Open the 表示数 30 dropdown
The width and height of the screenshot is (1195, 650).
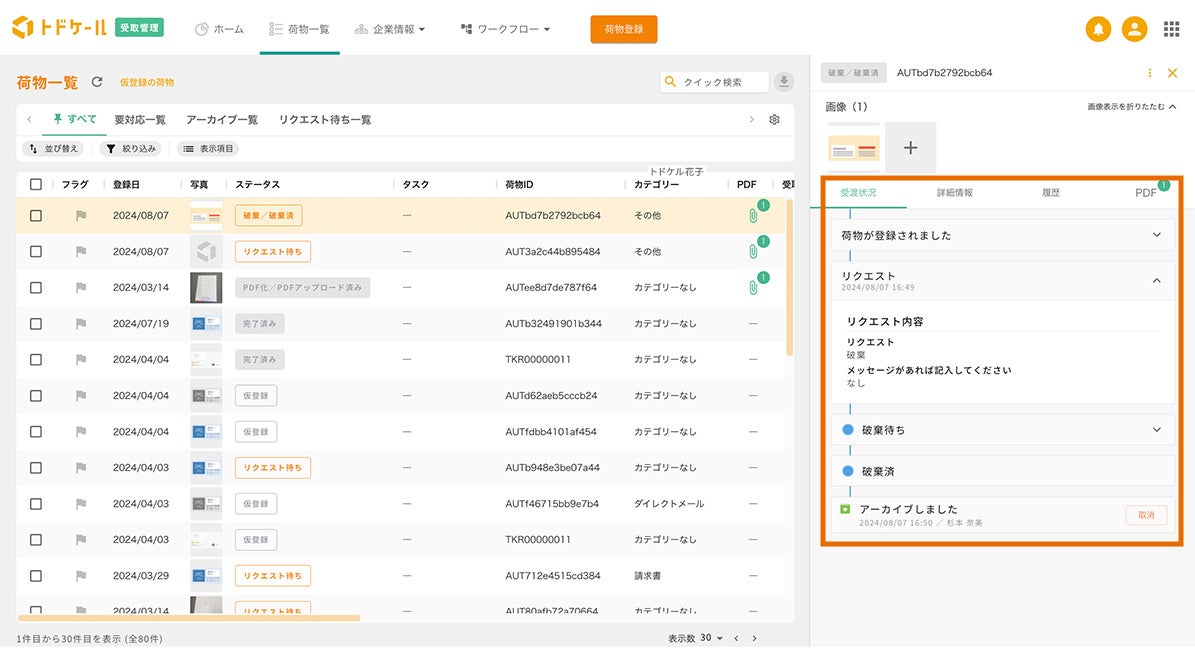(710, 638)
